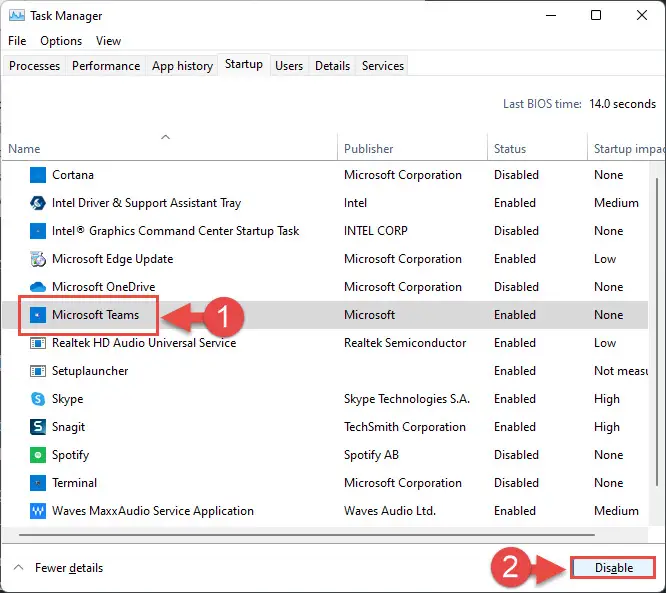Click the Realtek Semiconductor publisher cell
Viewport: 666px width, 593px height.
click(405, 343)
